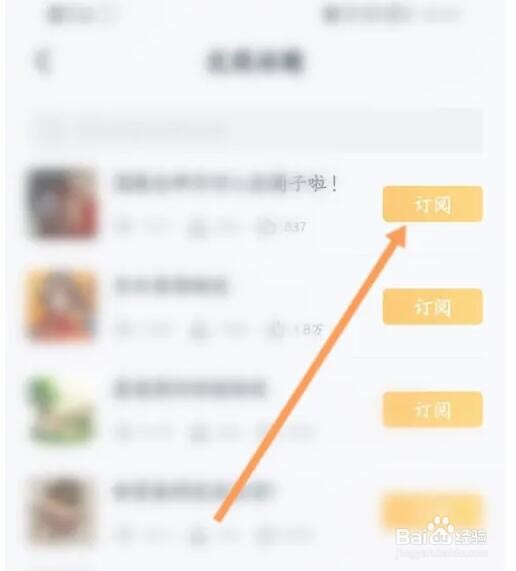Viewport: 516px width, 571px height.
Task: Open the title ending with 子啦！
Action: (227, 183)
